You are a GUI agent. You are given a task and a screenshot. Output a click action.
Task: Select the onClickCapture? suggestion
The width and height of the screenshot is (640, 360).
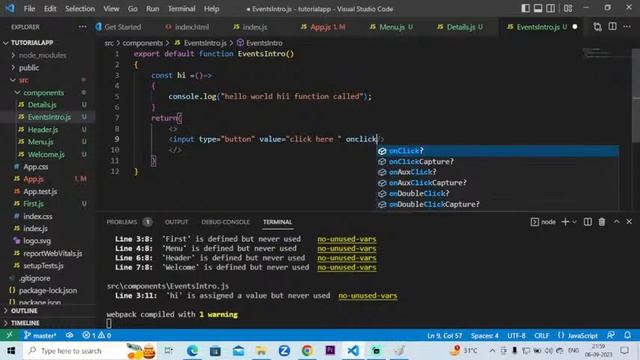pos(497,162)
